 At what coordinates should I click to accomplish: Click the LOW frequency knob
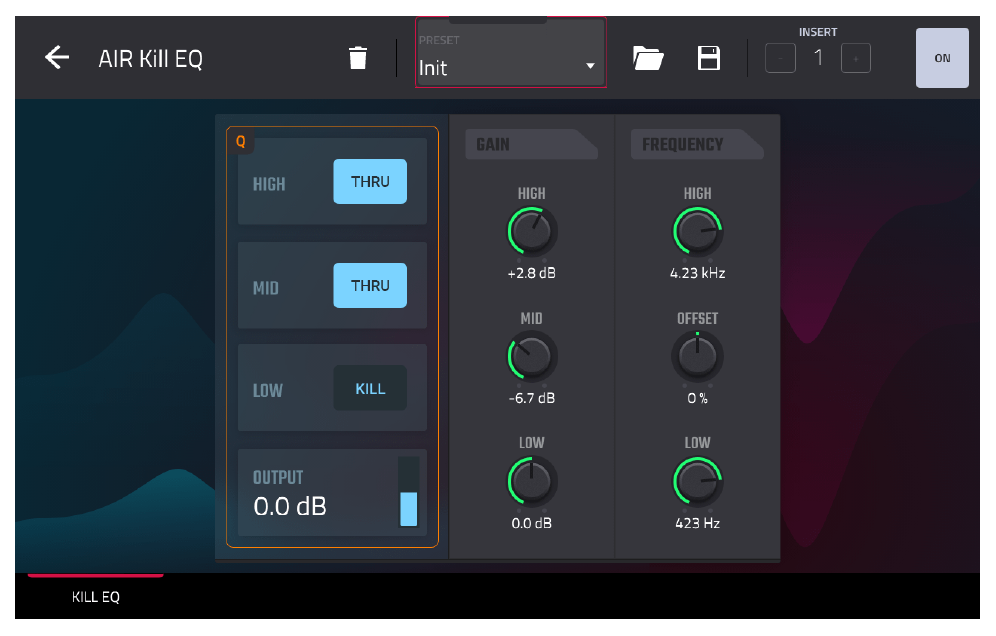tap(697, 481)
